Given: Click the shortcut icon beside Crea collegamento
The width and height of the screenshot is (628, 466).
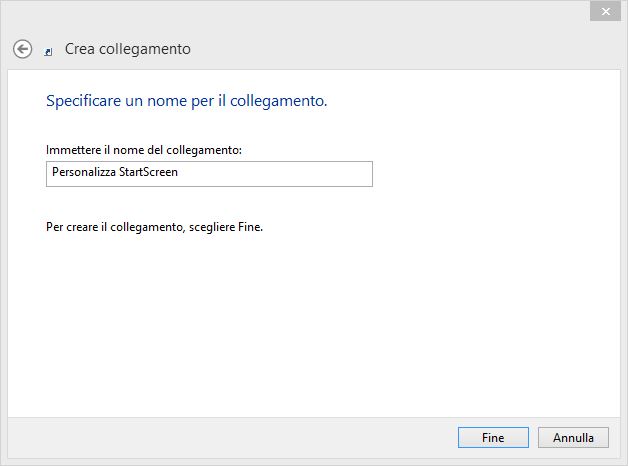Looking at the screenshot, I should [48, 52].
